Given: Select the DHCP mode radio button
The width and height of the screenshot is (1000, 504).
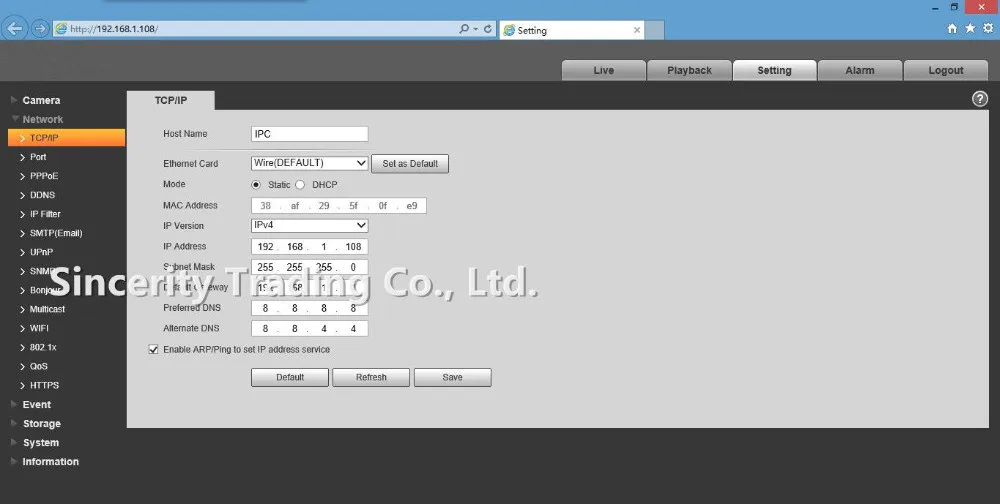Looking at the screenshot, I should pos(300,185).
